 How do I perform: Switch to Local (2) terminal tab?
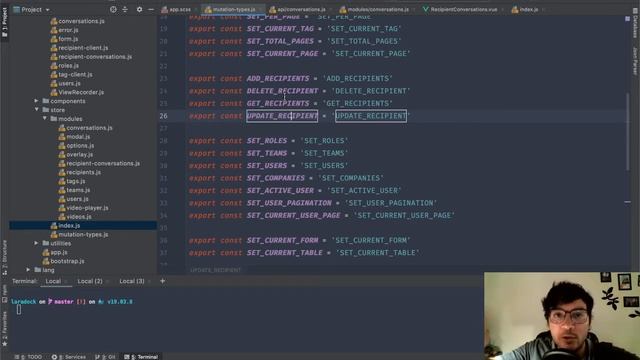[90, 281]
